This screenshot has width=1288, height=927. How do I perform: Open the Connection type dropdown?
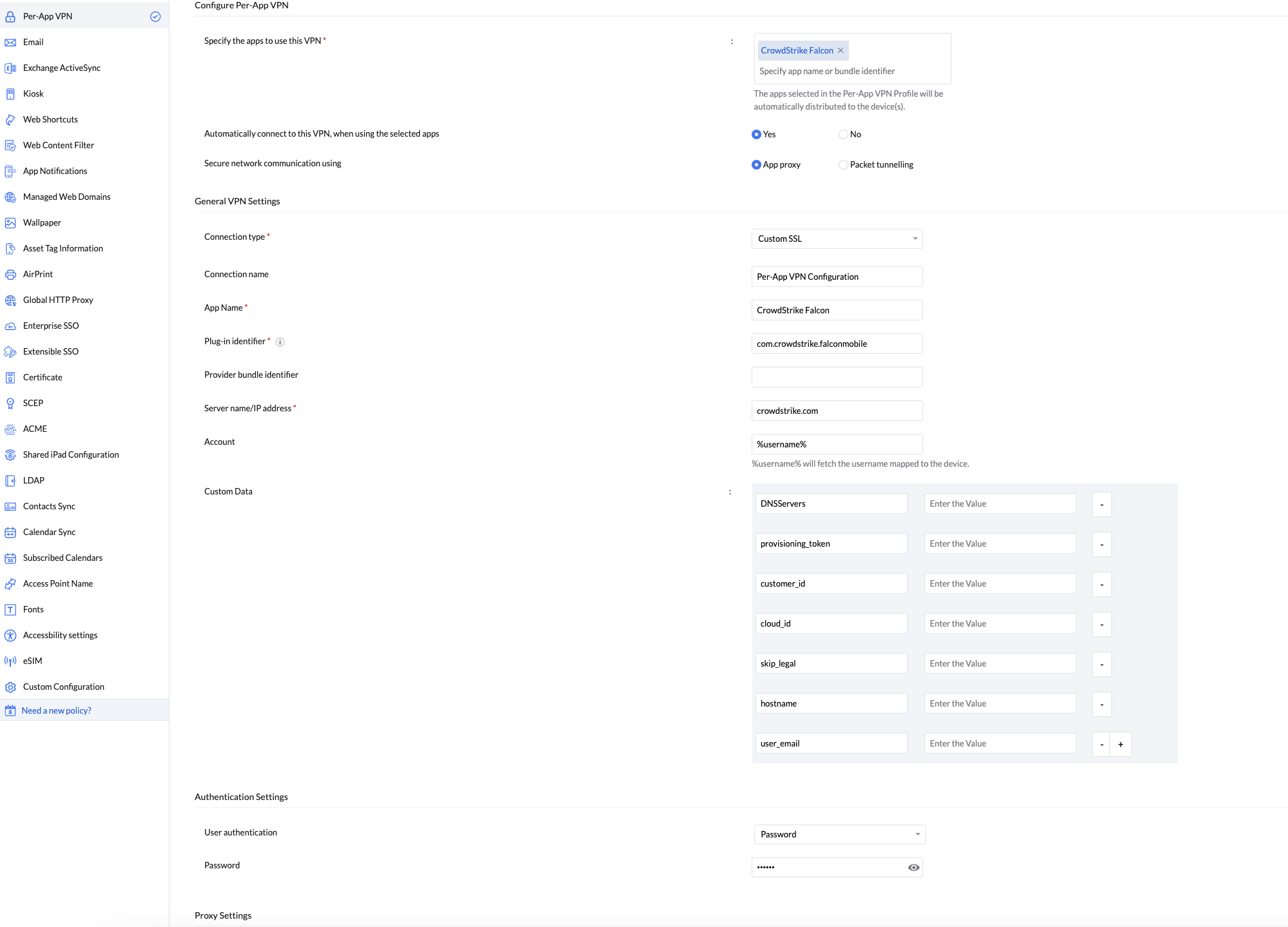tap(837, 239)
